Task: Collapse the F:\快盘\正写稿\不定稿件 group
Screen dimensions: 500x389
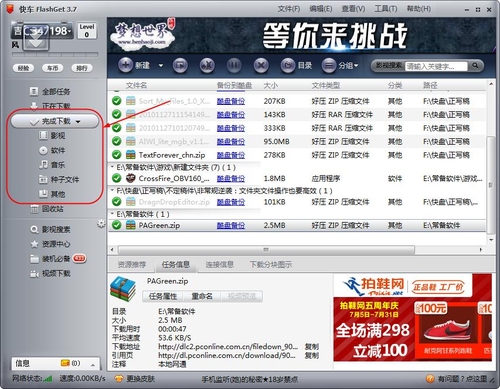Action: point(112,191)
